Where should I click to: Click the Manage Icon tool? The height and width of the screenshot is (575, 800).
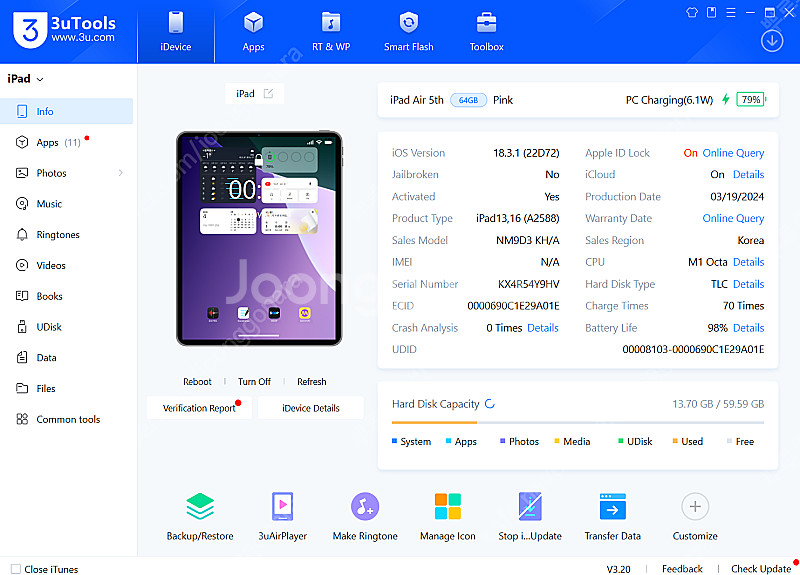[447, 507]
